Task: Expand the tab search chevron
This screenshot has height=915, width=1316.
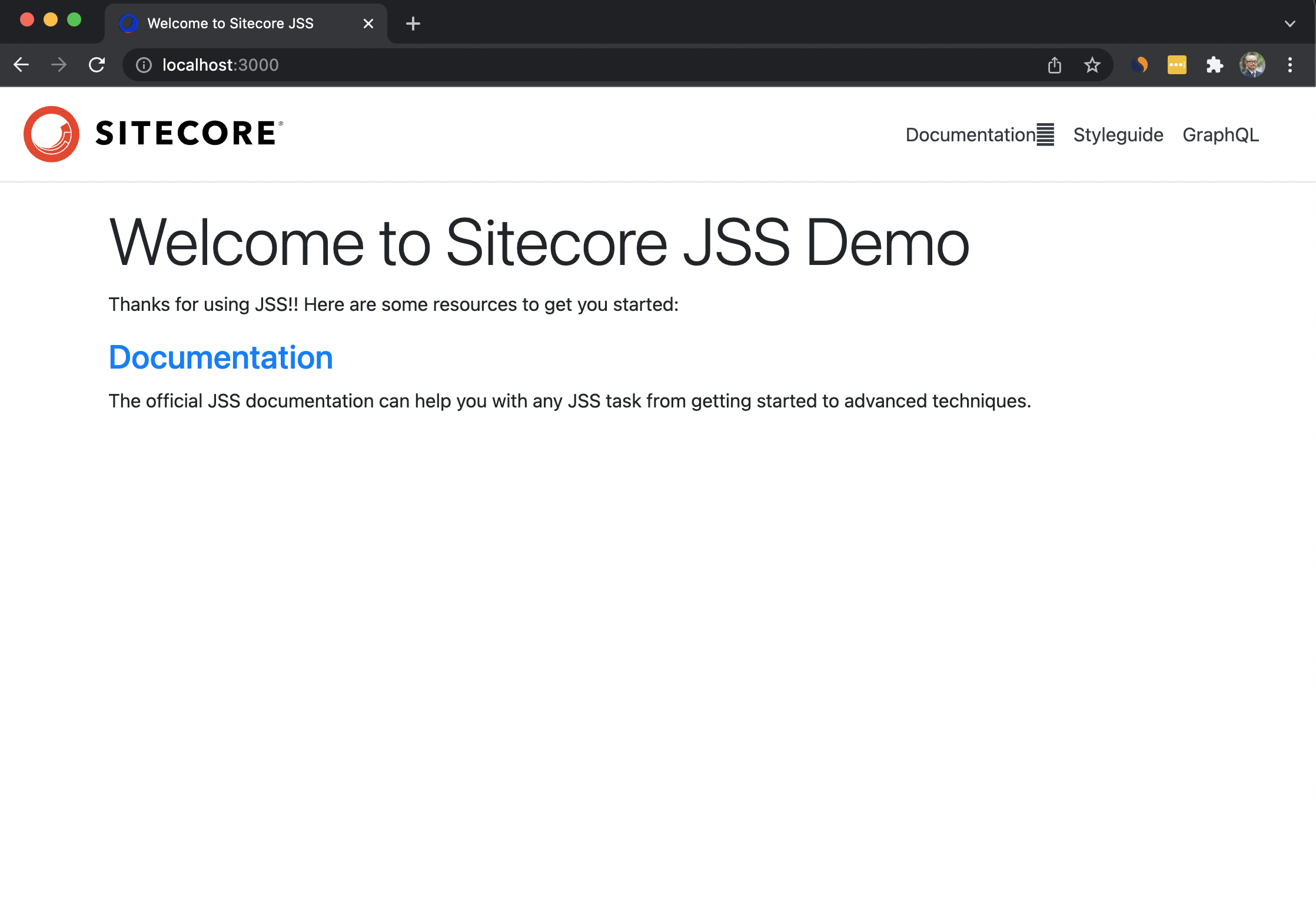Action: 1290,24
